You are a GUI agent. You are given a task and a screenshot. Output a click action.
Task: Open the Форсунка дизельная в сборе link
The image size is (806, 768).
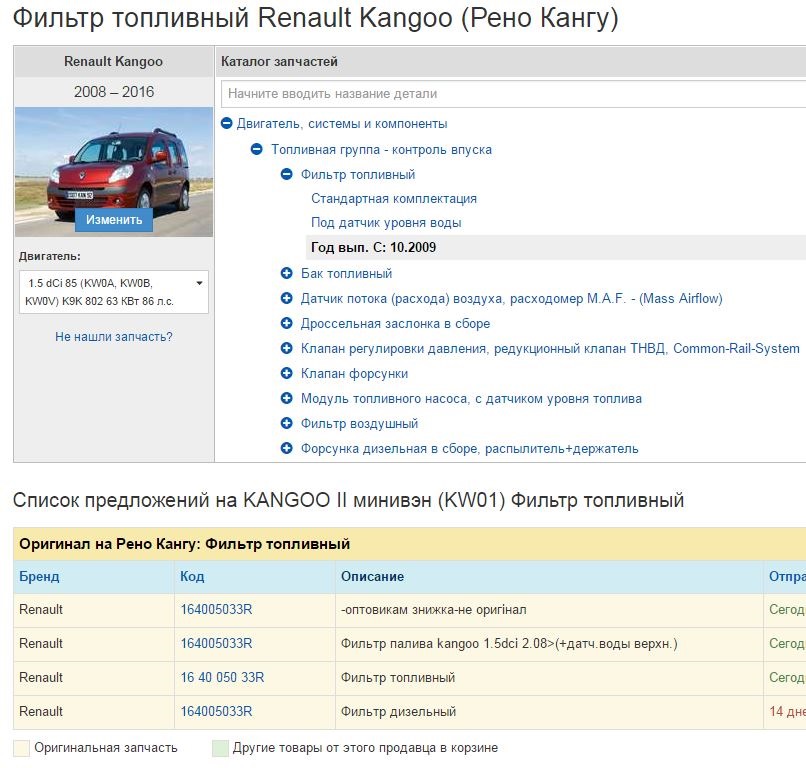[469, 449]
